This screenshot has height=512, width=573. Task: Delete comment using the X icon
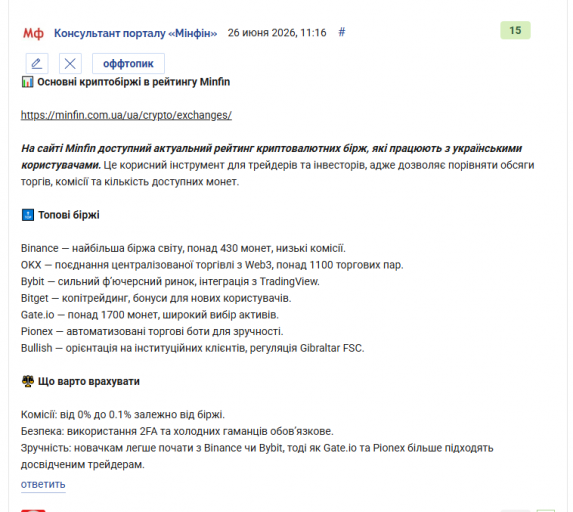(x=70, y=64)
